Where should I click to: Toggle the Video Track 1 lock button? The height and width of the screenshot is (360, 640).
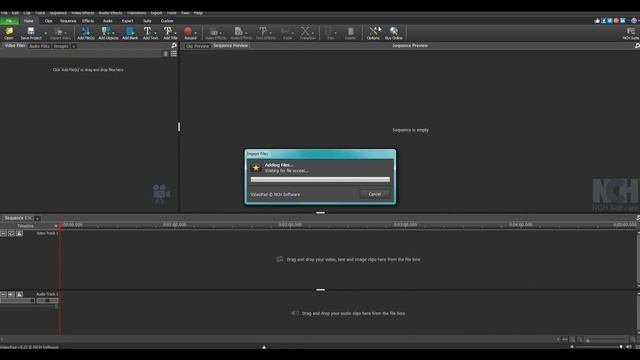[19, 233]
